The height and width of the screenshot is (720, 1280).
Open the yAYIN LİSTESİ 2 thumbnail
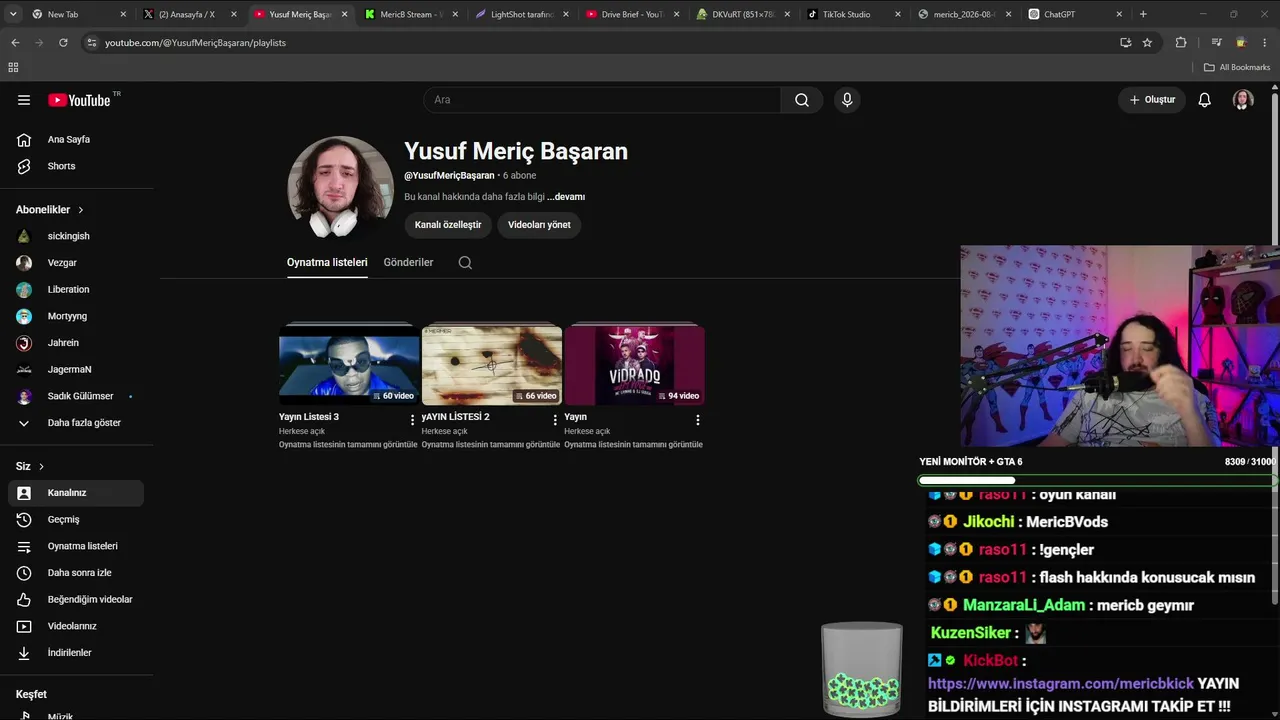coord(492,364)
